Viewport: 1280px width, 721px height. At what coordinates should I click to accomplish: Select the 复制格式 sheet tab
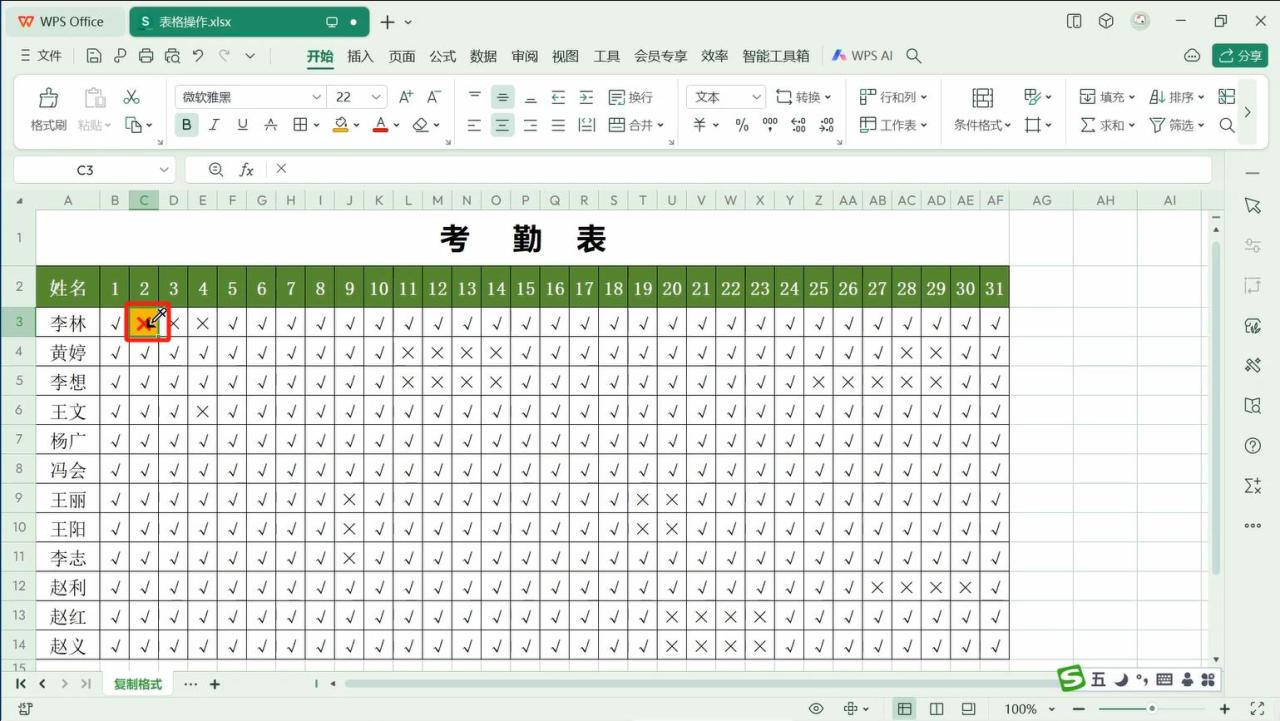tap(137, 684)
